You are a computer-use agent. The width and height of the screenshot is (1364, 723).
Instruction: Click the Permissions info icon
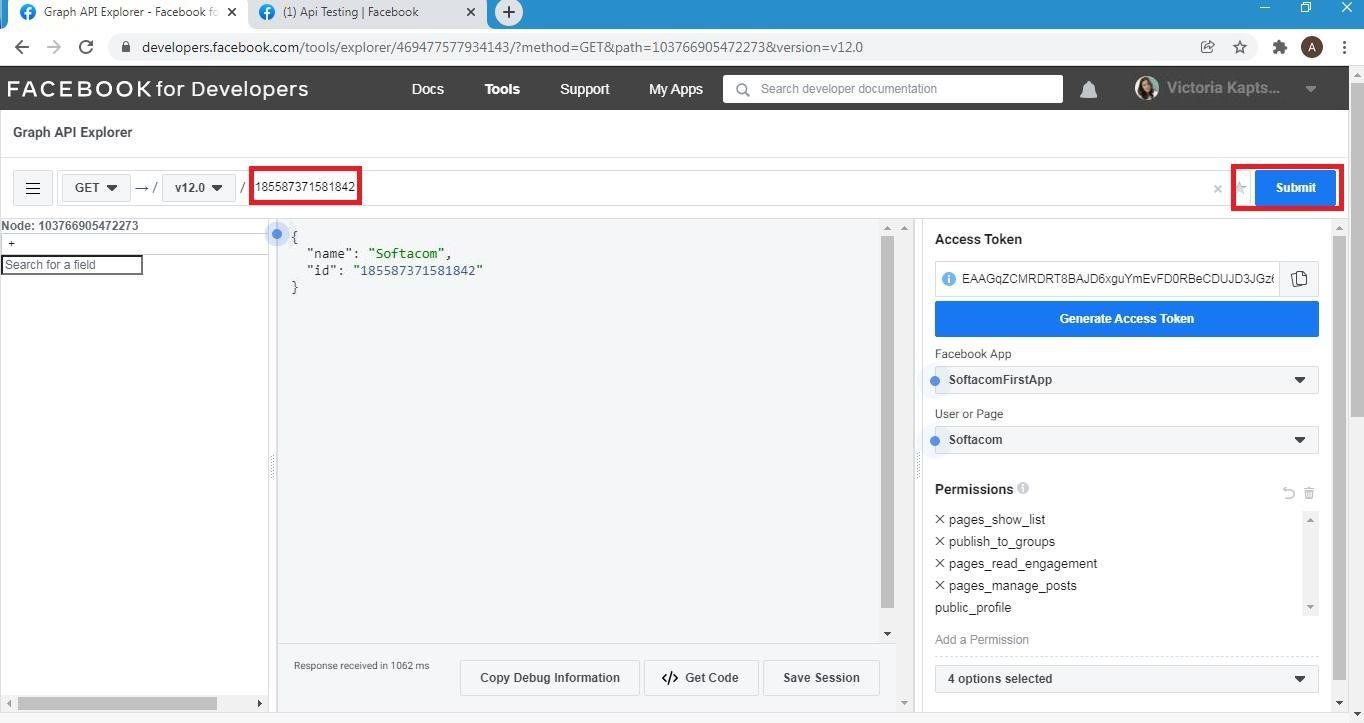coord(1023,488)
